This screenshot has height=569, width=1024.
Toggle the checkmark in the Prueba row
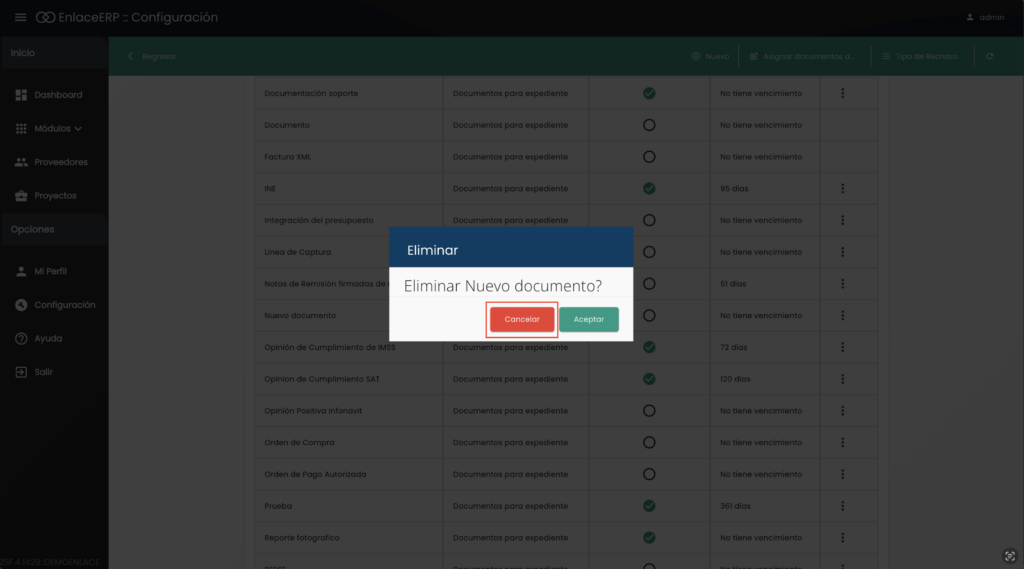pyautogui.click(x=649, y=506)
